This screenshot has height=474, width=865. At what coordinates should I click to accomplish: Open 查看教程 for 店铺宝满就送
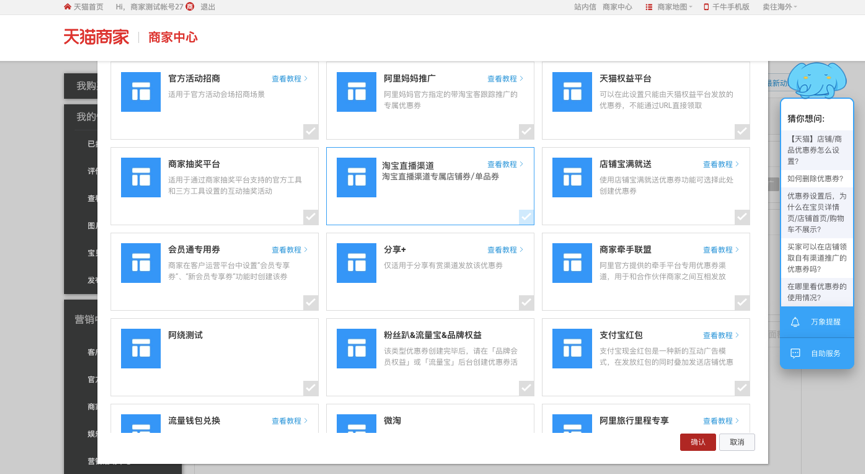(721, 164)
